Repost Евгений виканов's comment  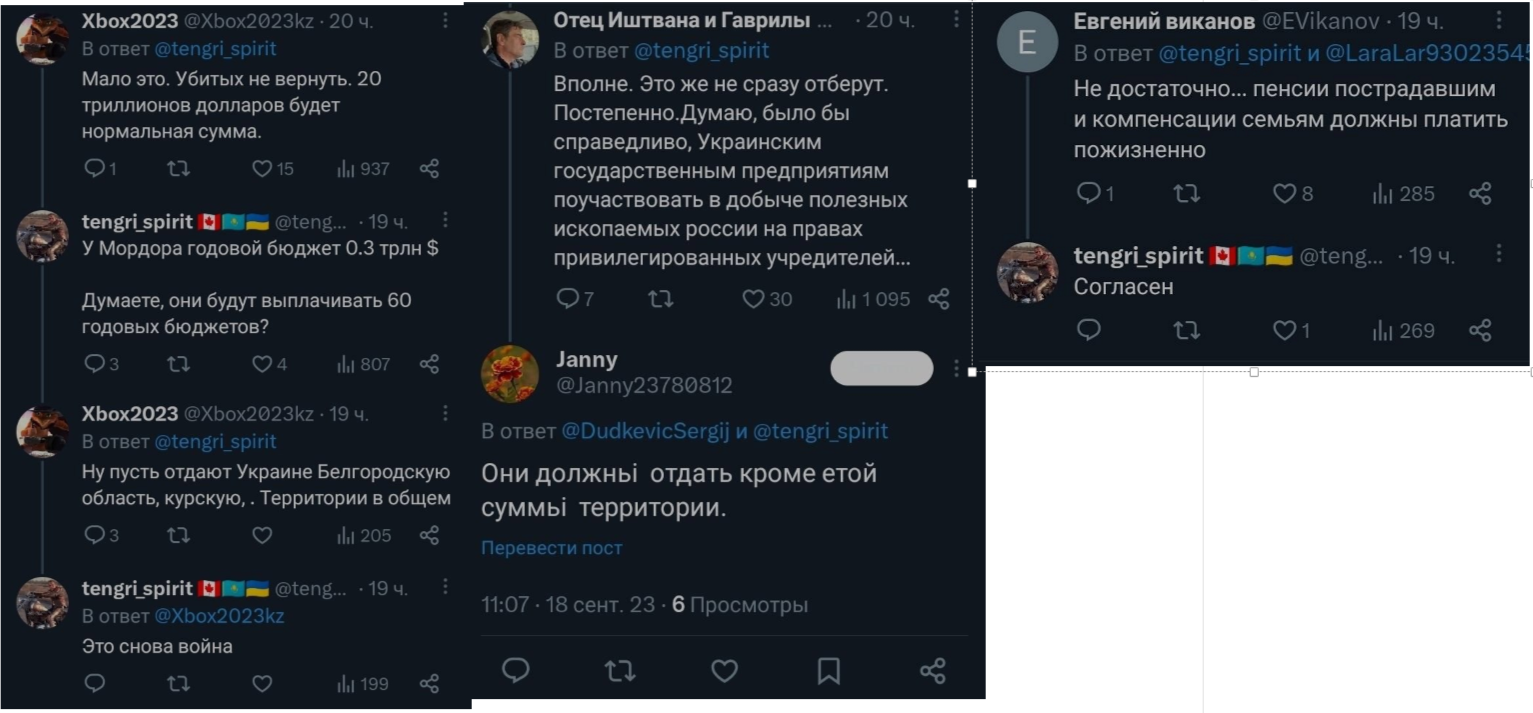(1186, 194)
